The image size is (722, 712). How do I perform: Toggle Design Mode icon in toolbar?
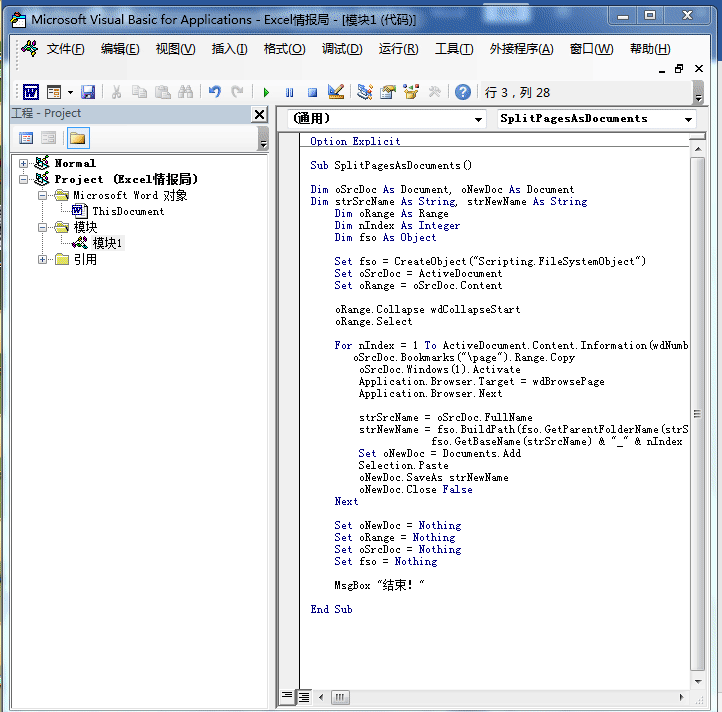point(336,92)
